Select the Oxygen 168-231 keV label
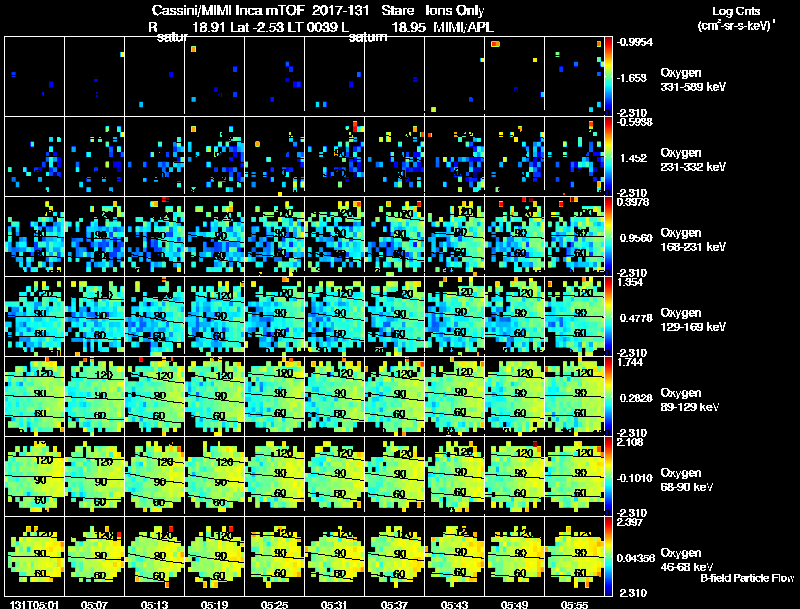 click(693, 240)
